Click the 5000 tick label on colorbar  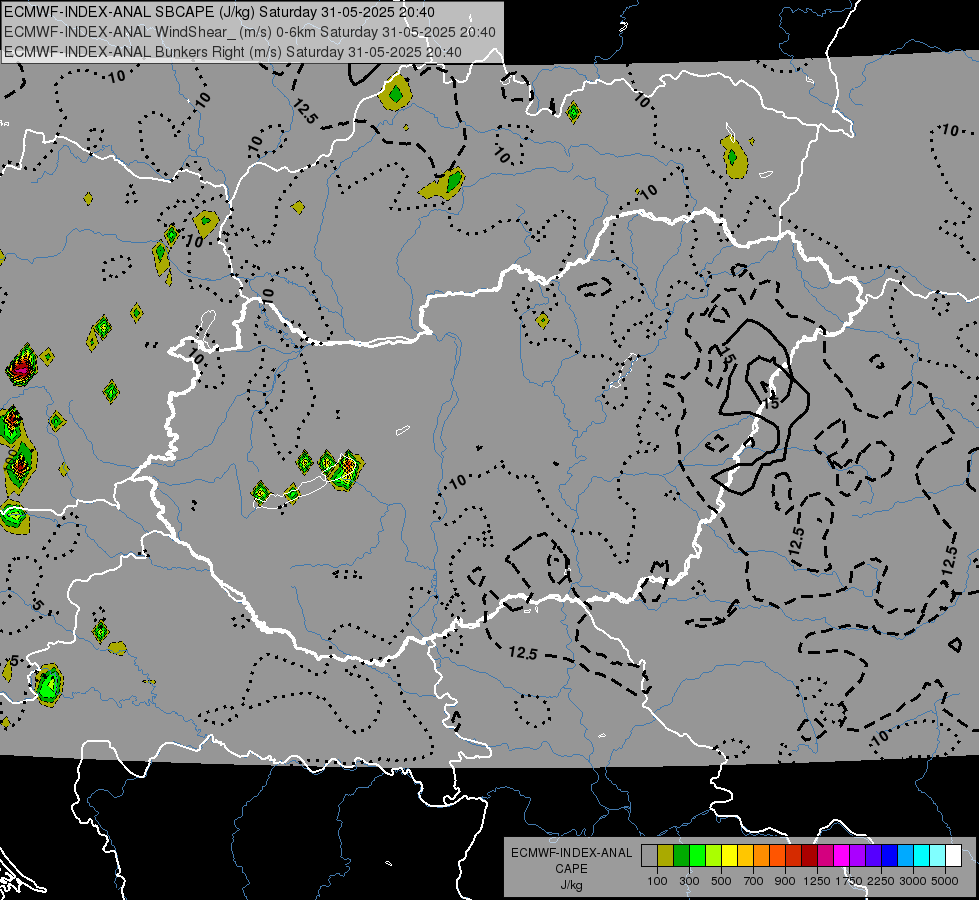click(945, 881)
